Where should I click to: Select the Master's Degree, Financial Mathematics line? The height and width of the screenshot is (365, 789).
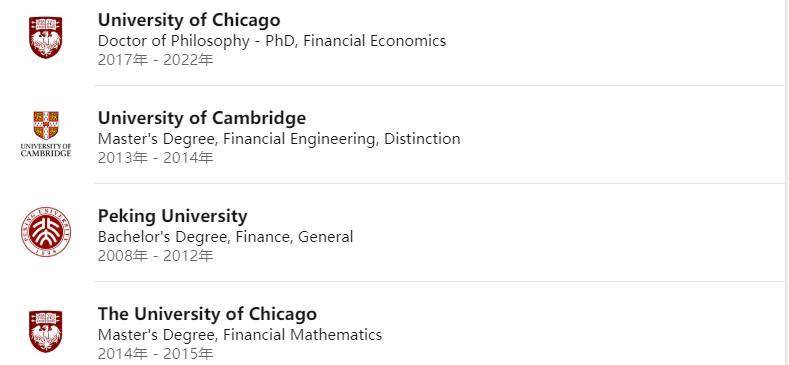[240, 334]
